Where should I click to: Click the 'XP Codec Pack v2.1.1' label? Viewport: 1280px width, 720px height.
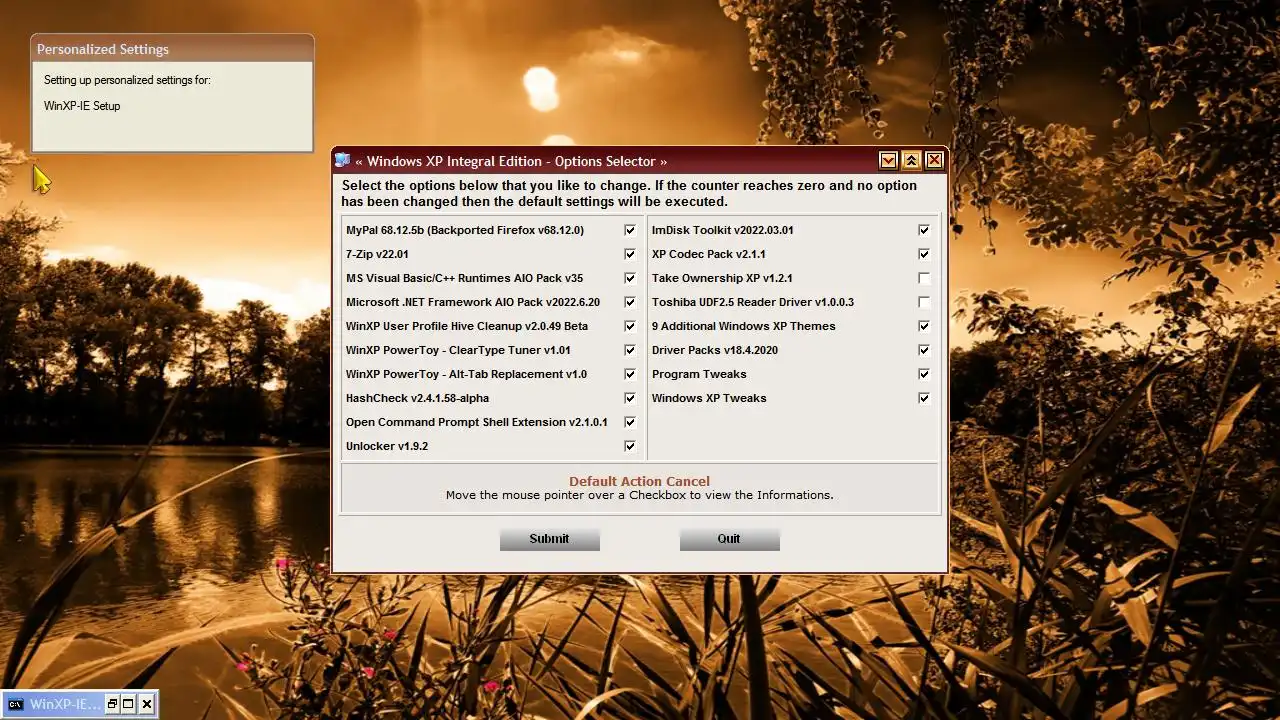click(x=709, y=254)
